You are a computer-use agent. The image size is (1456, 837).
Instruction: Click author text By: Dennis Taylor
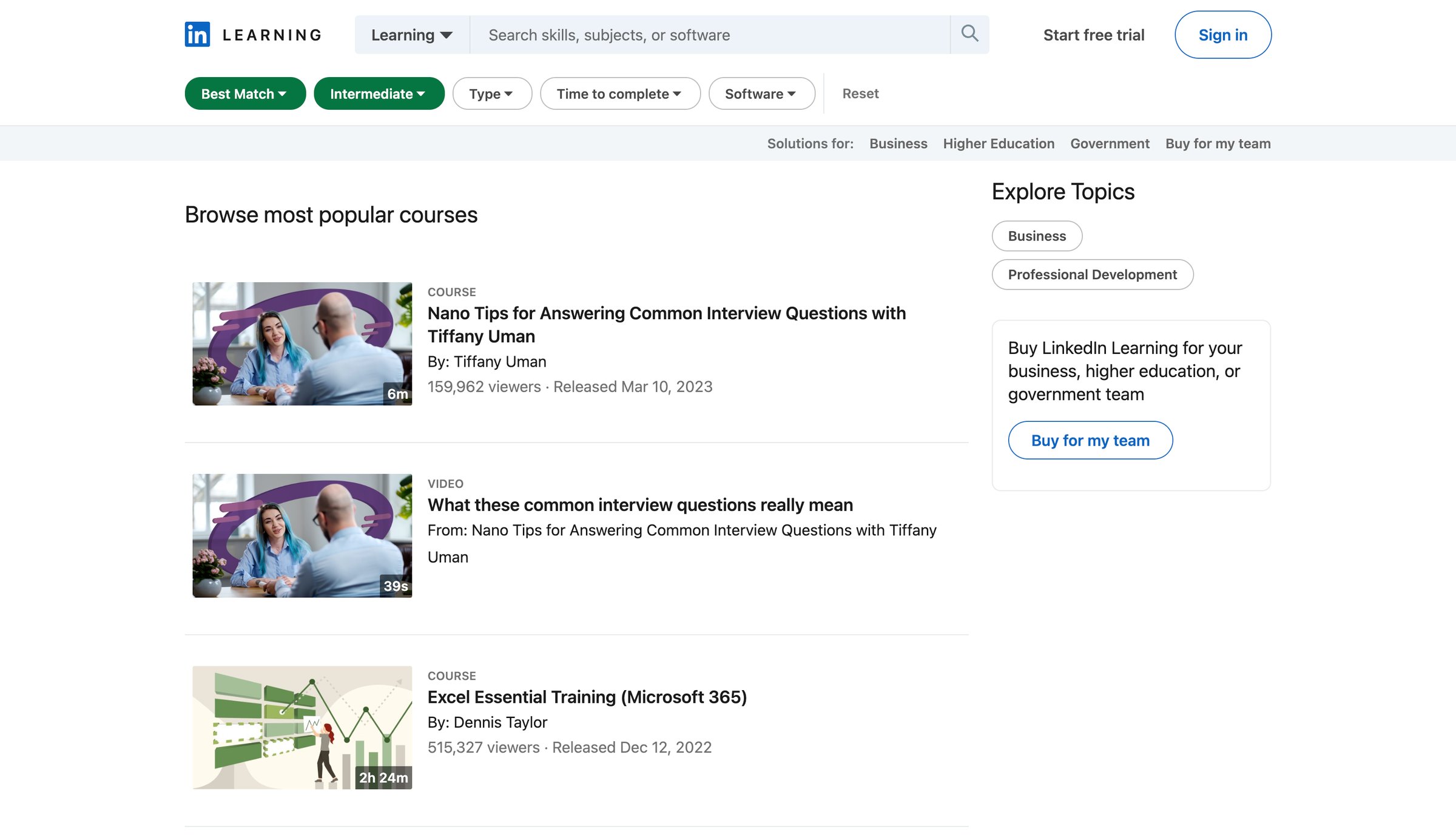(487, 722)
